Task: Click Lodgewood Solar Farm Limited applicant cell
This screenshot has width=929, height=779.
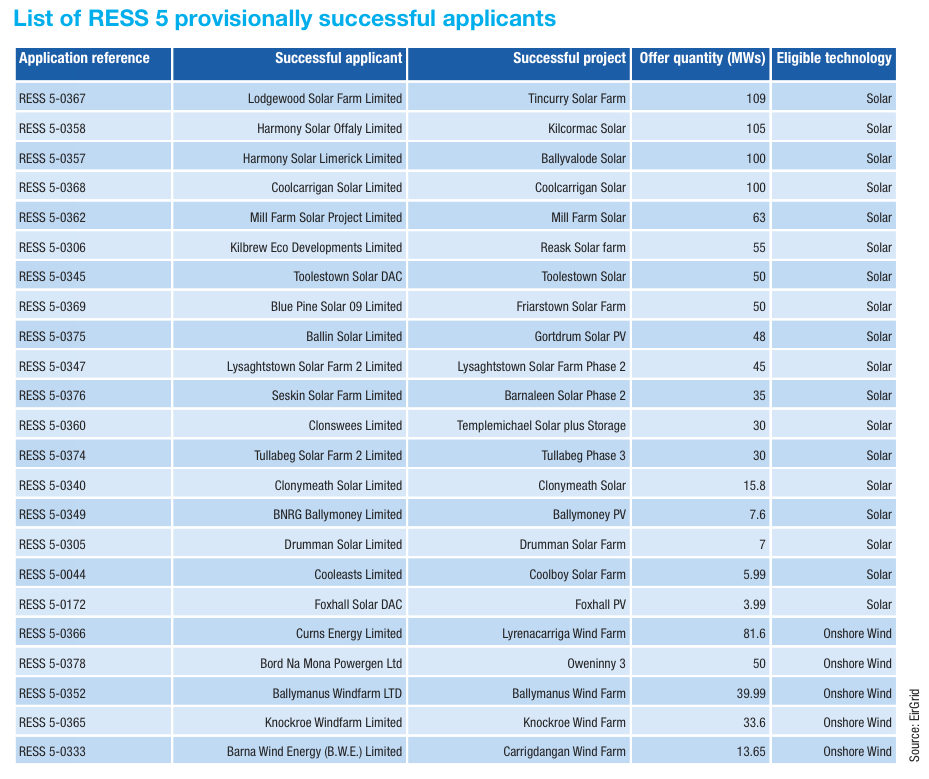Action: click(325, 99)
